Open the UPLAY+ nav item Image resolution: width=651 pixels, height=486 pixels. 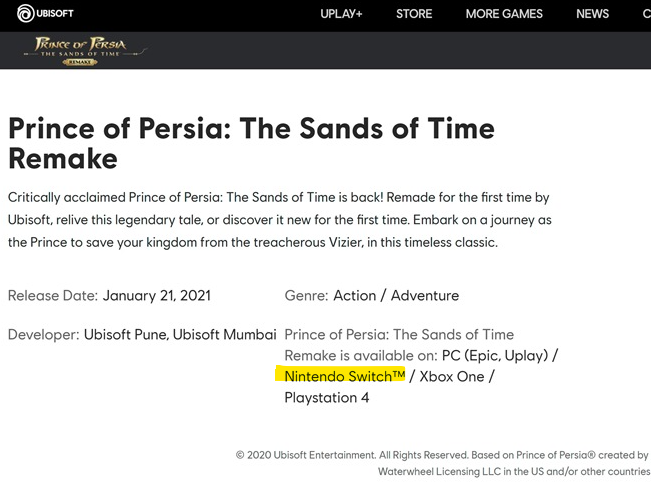click(341, 14)
